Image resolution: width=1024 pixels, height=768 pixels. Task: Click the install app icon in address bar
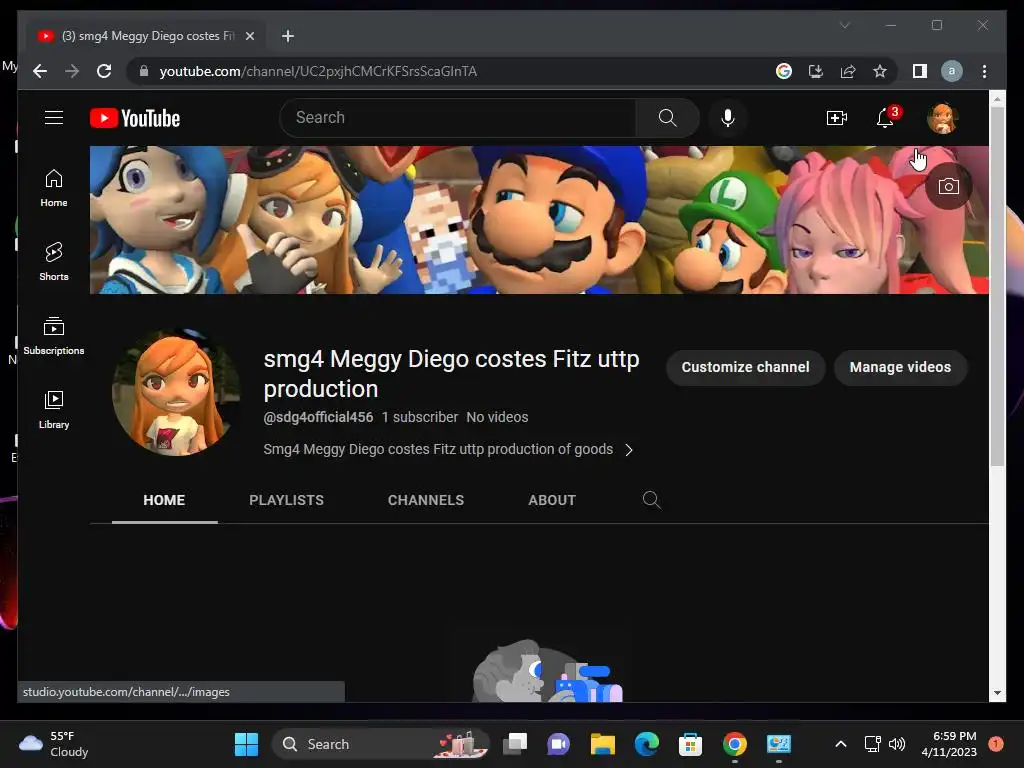click(x=816, y=71)
